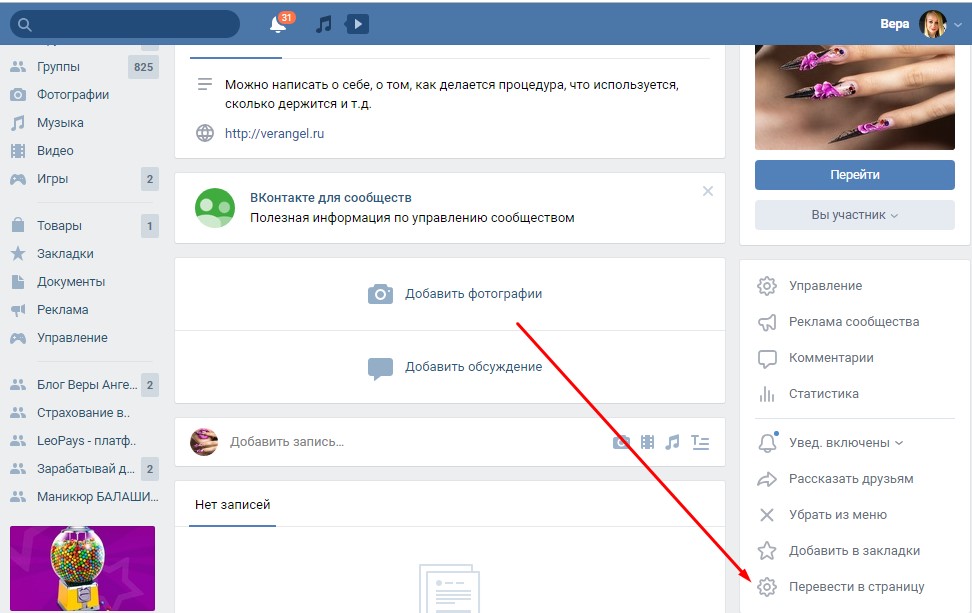This screenshot has width=972, height=613.
Task: Open article editor icon in post box
Action: (700, 442)
